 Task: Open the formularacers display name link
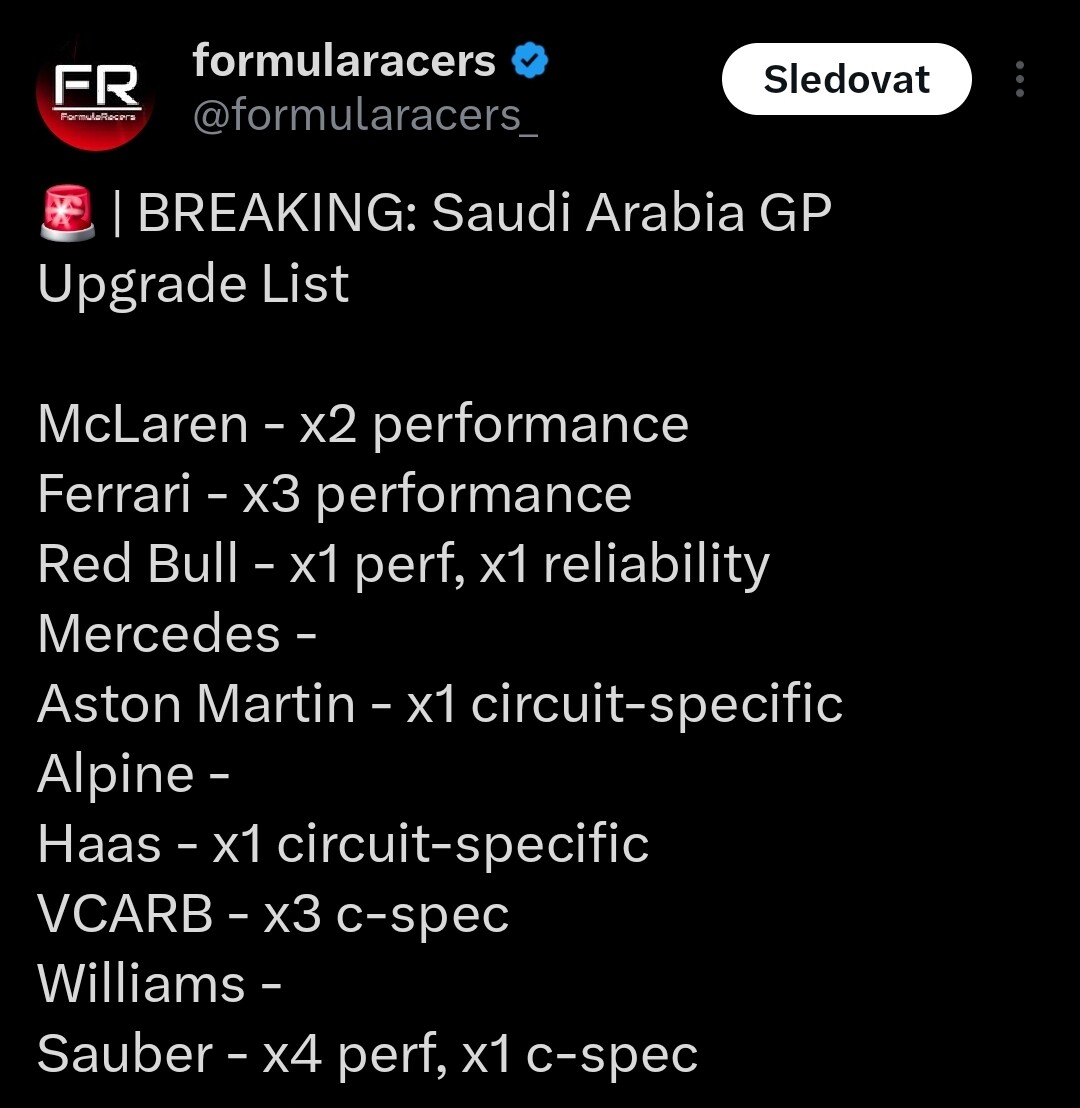(344, 61)
